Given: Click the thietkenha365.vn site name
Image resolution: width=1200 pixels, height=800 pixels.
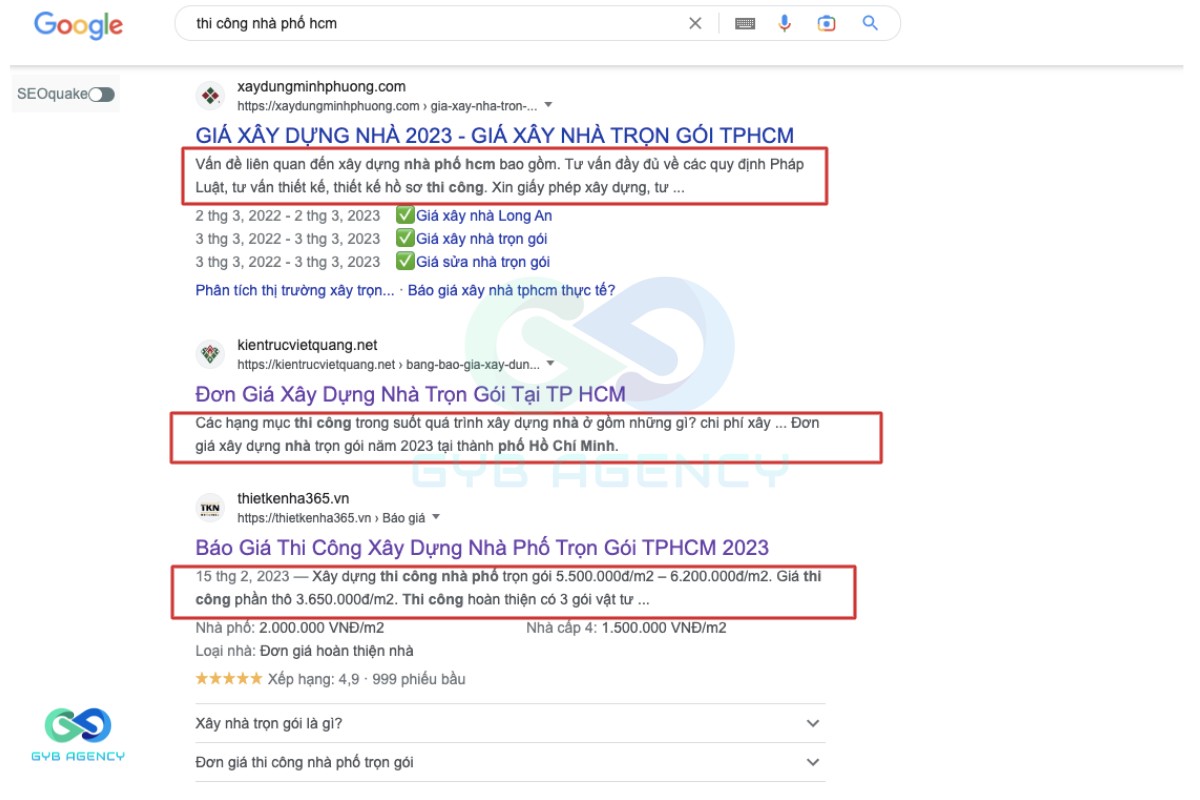Looking at the screenshot, I should [x=293, y=498].
